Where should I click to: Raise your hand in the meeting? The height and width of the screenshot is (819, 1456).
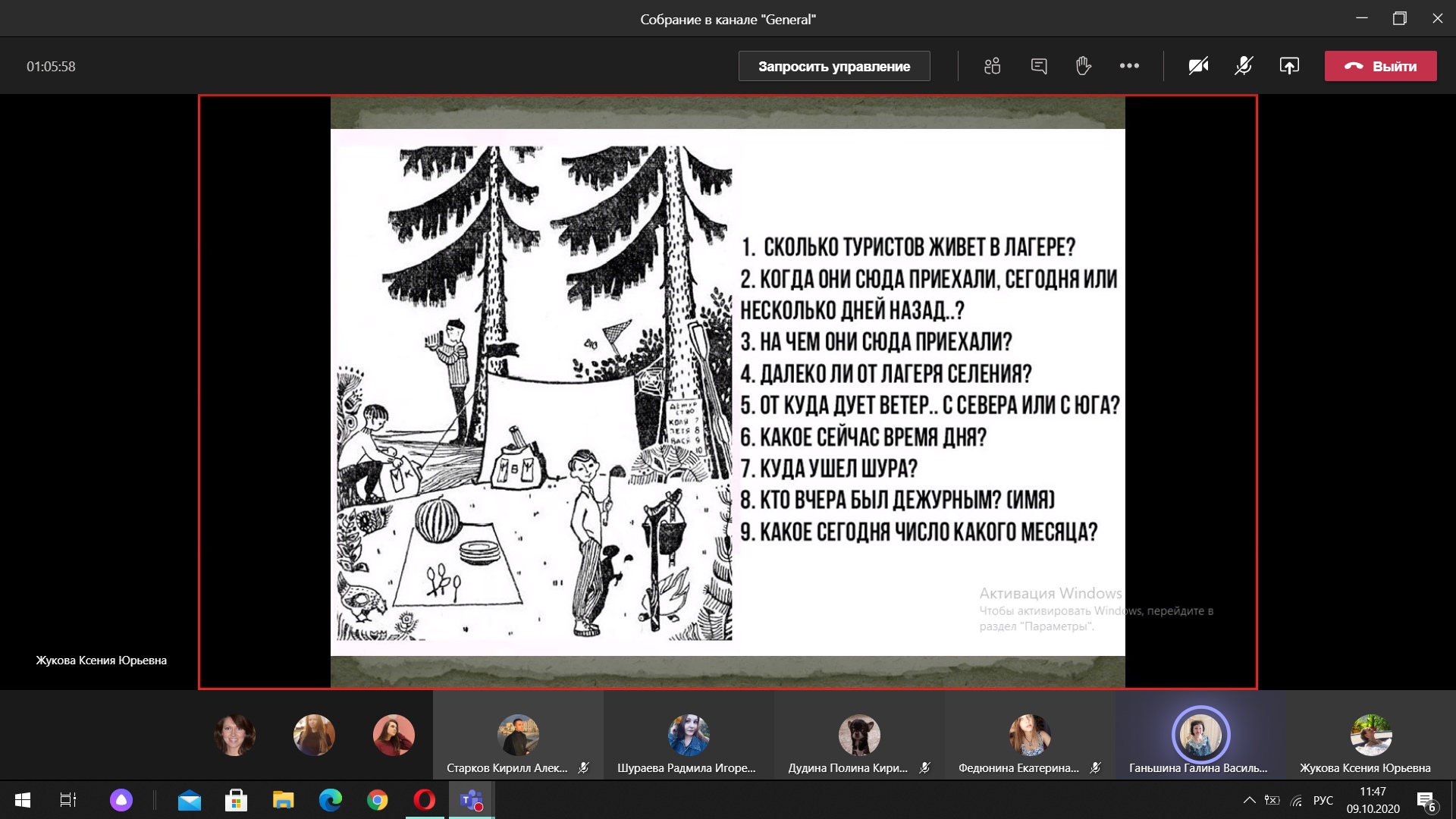[x=1083, y=66]
